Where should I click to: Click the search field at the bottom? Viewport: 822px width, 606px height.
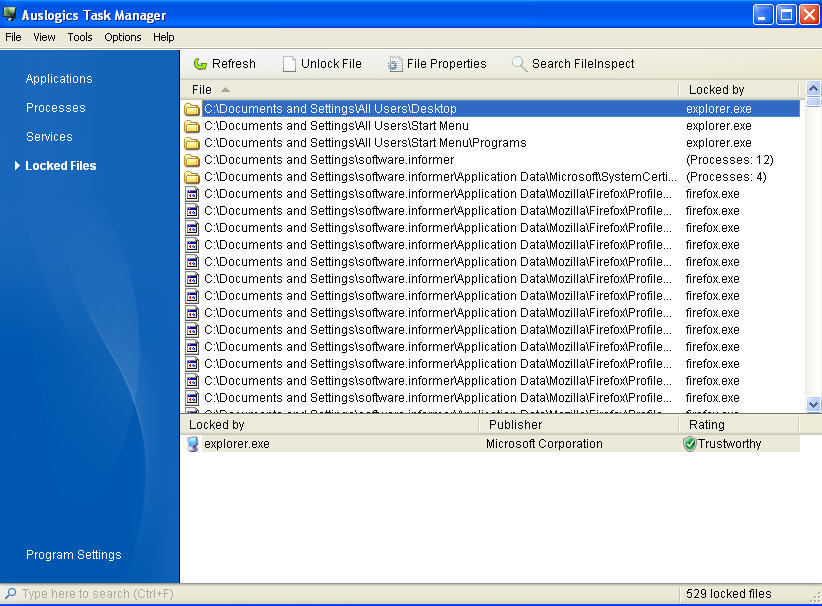[90, 594]
